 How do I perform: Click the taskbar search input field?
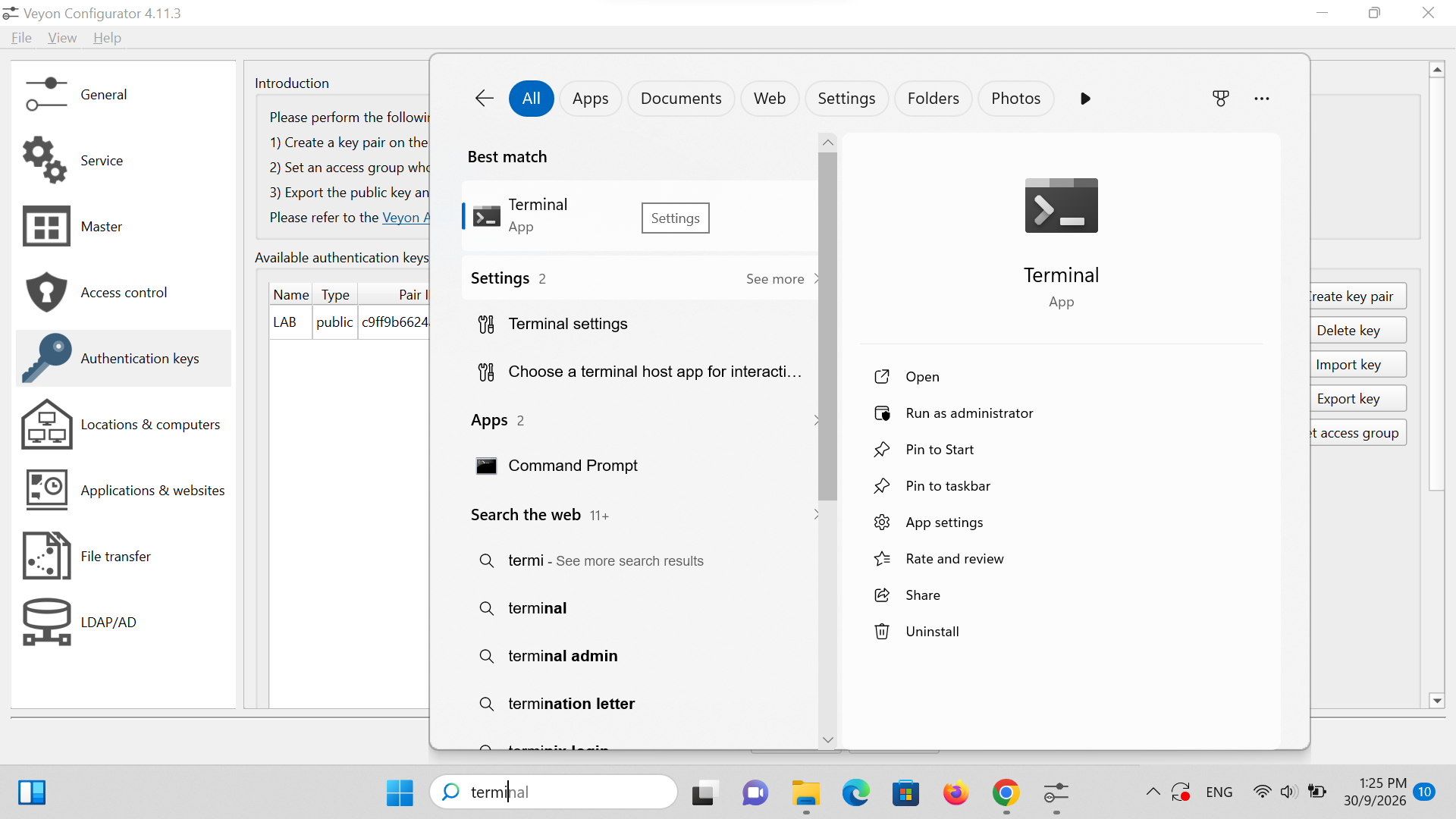pyautogui.click(x=554, y=792)
